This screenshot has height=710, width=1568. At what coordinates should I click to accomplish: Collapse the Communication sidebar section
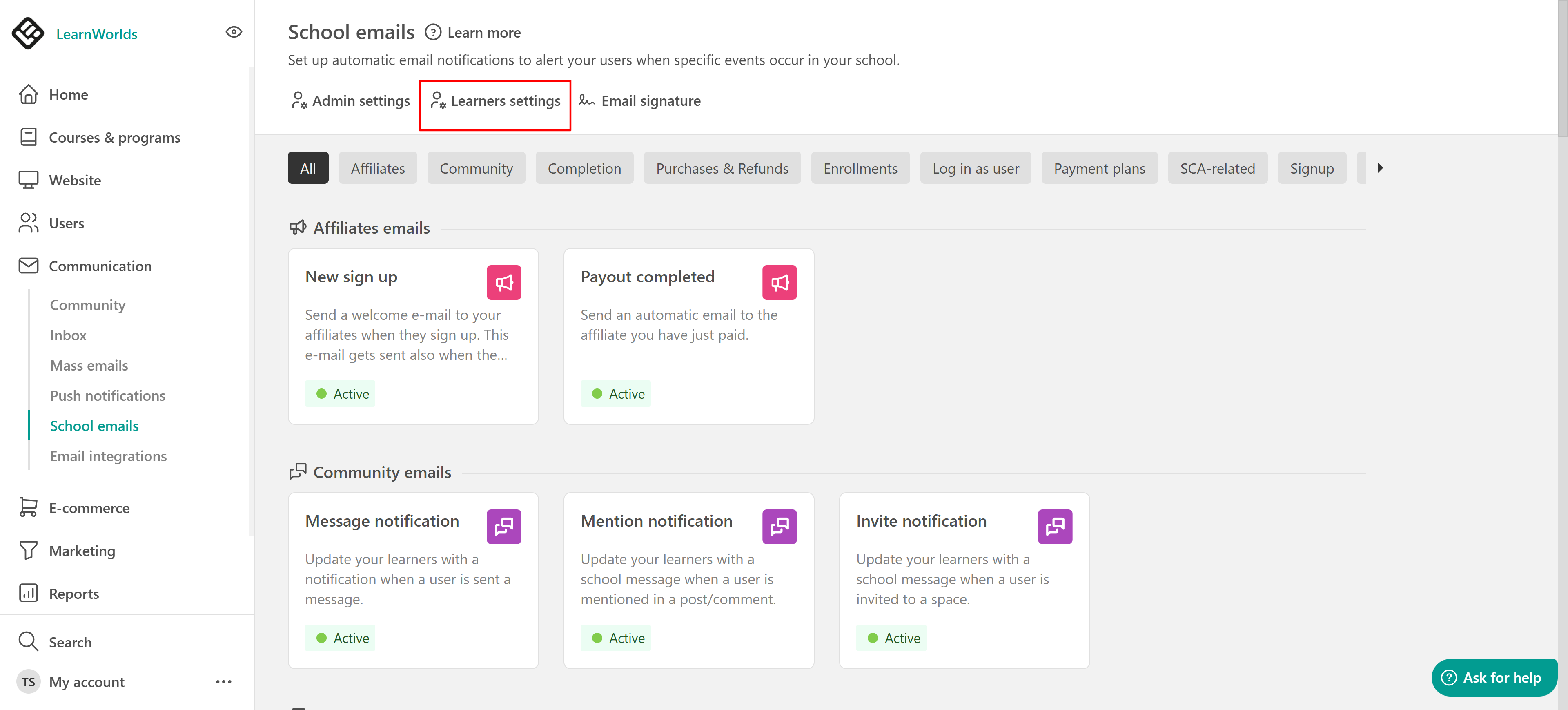(100, 266)
